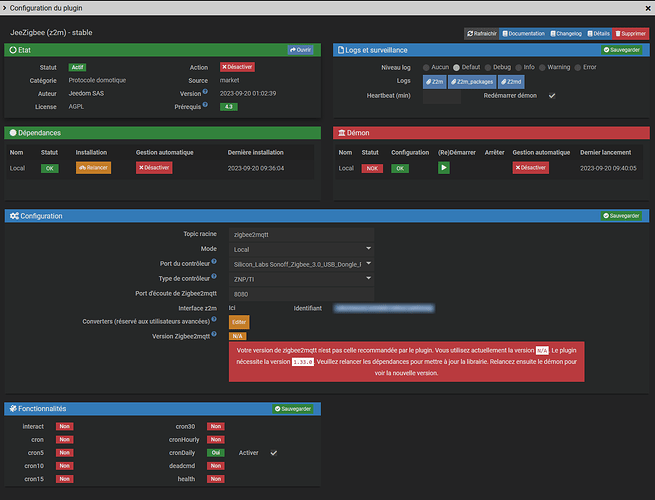Open the Changelog

pos(566,34)
